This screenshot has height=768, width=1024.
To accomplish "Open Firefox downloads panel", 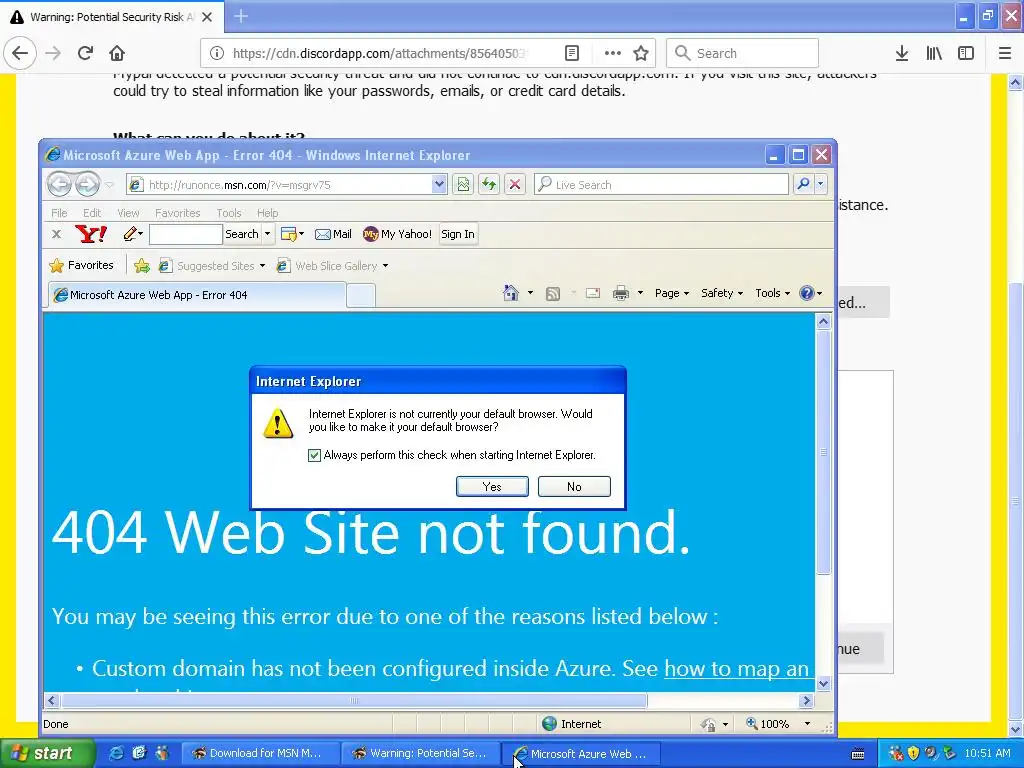I will coord(902,54).
